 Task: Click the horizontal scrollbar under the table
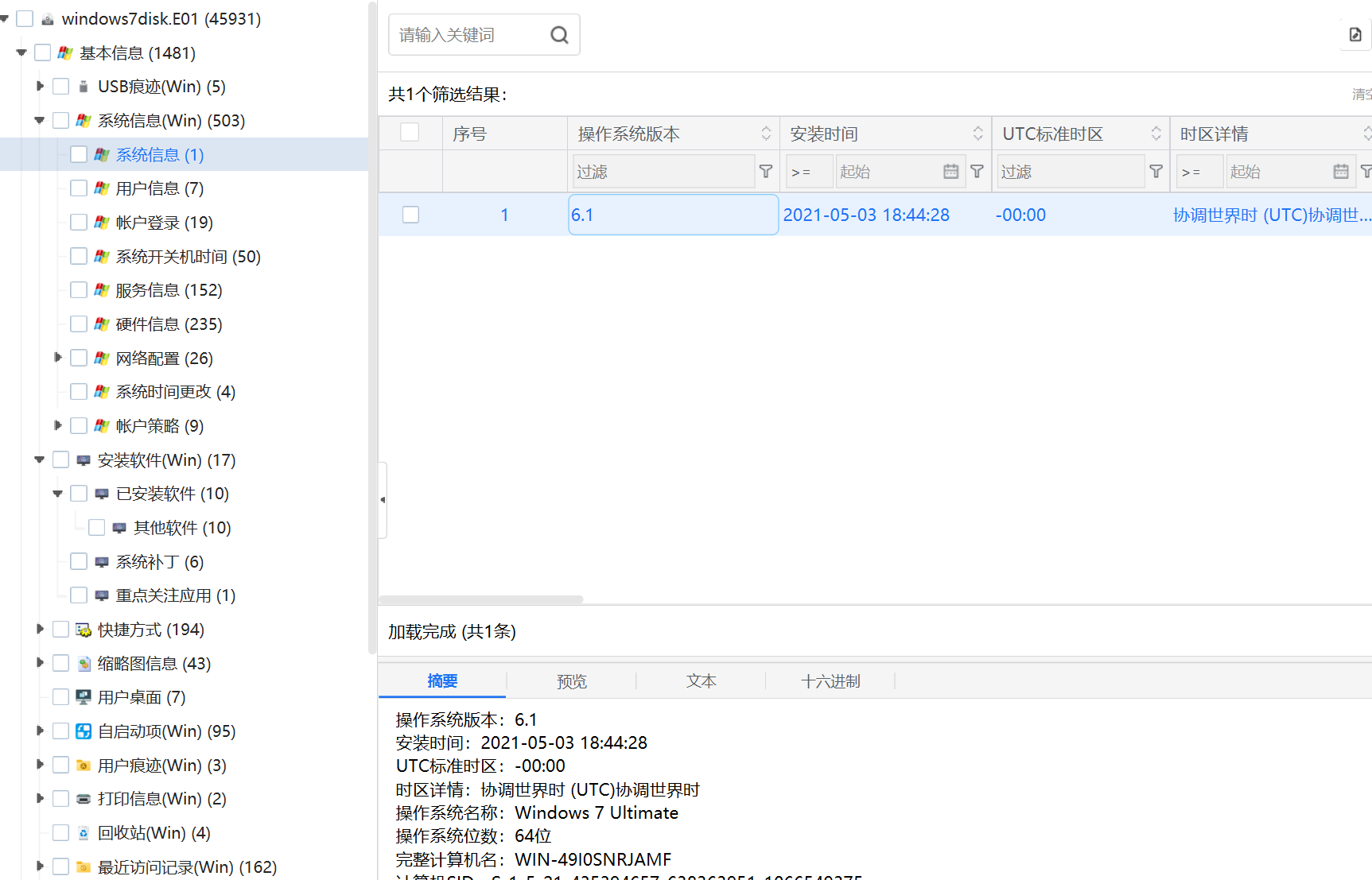[481, 599]
